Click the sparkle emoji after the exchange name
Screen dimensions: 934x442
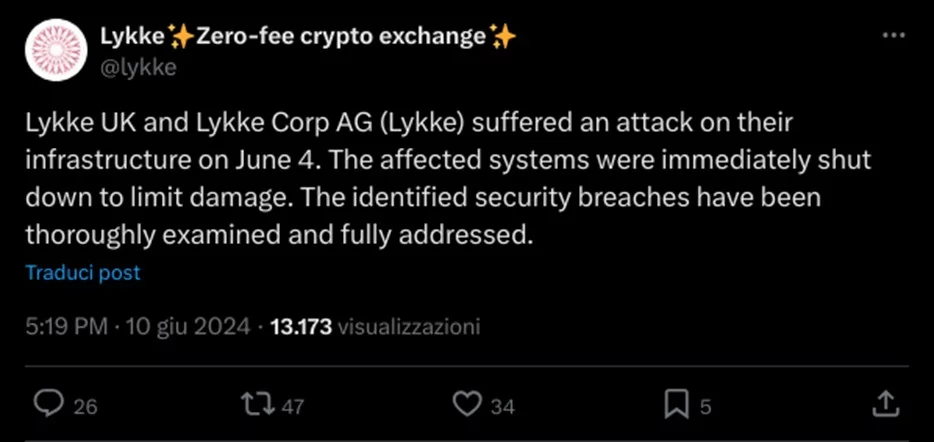pyautogui.click(x=503, y=37)
